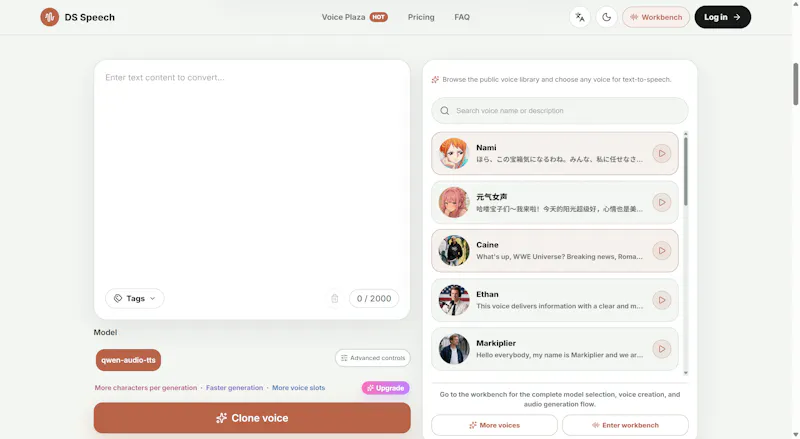Click More voice slots link

tap(298, 388)
